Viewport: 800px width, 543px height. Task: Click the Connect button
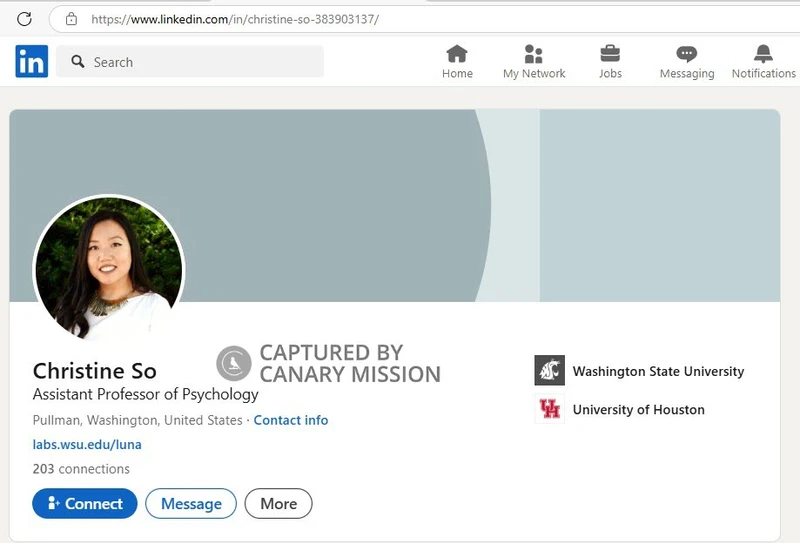coord(85,504)
